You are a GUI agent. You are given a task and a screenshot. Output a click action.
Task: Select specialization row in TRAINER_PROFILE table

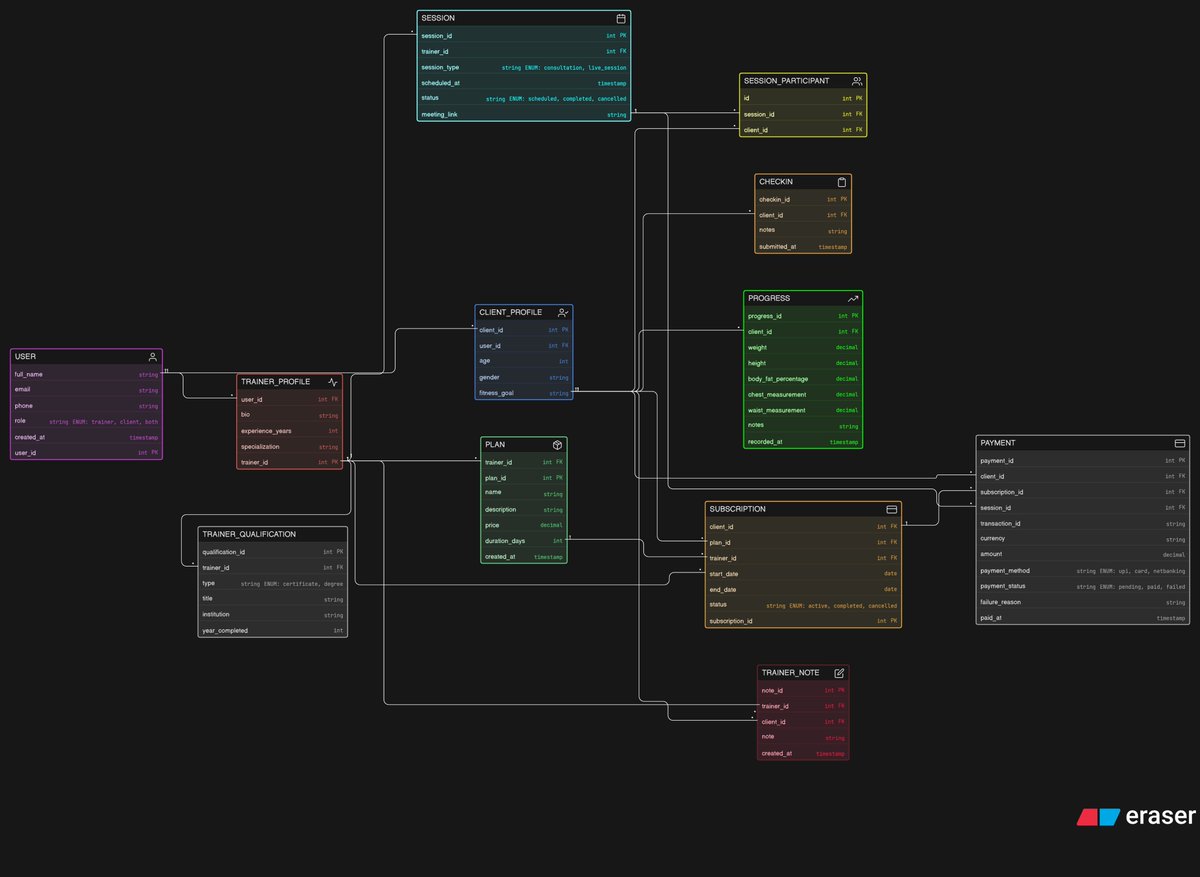290,446
